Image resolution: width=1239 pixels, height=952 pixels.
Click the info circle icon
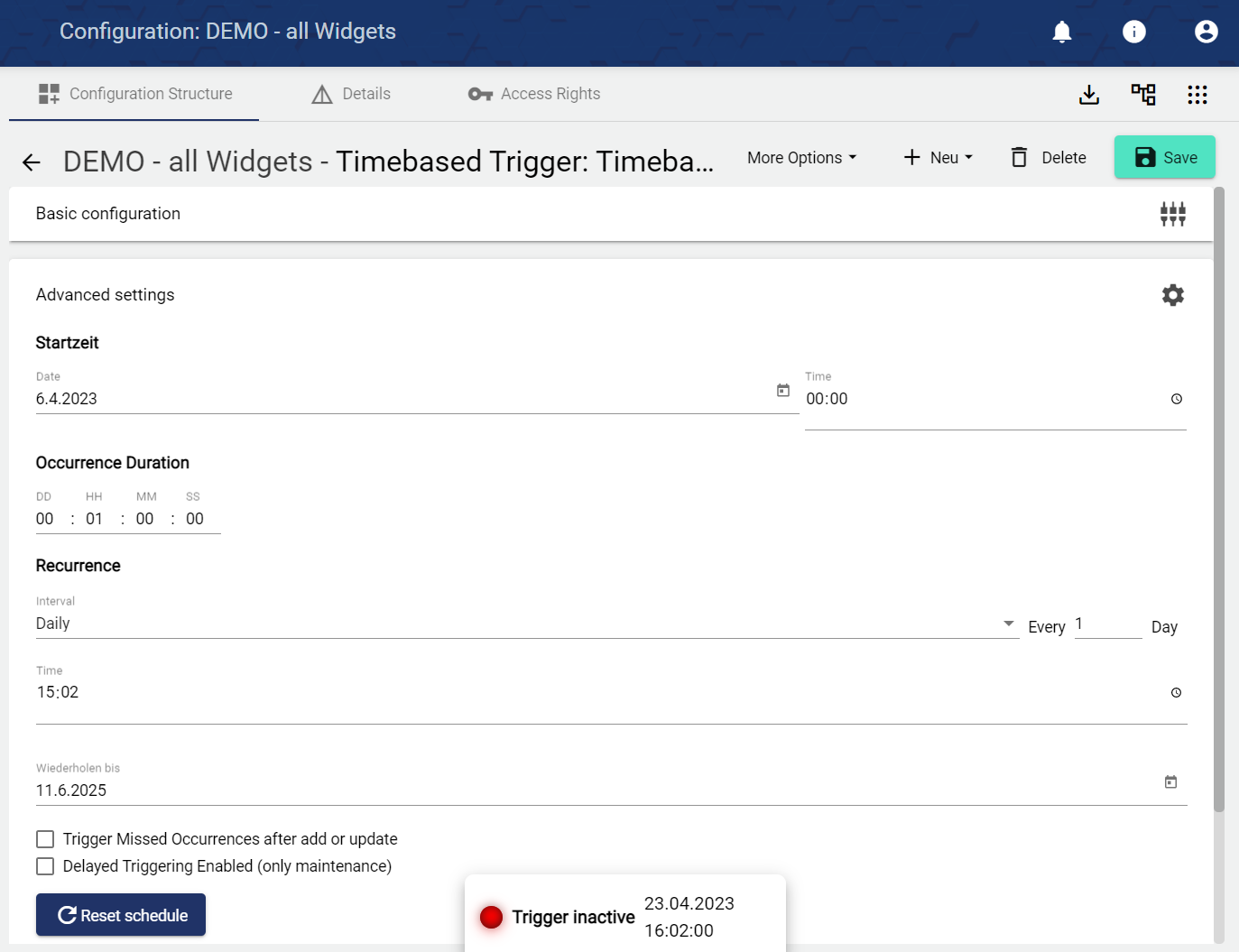(x=1134, y=32)
